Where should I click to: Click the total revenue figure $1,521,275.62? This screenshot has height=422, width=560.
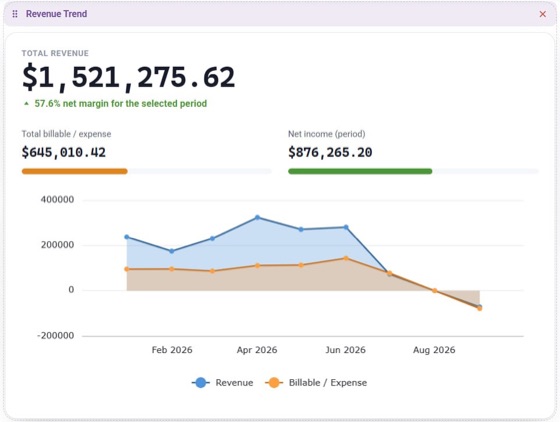129,77
